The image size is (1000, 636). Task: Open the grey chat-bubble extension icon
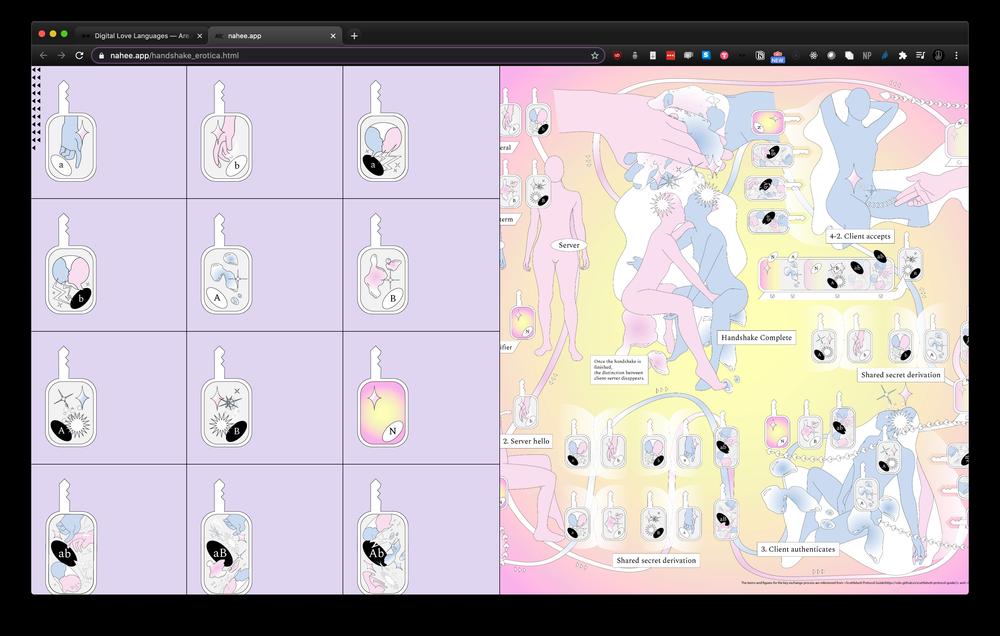pos(688,55)
